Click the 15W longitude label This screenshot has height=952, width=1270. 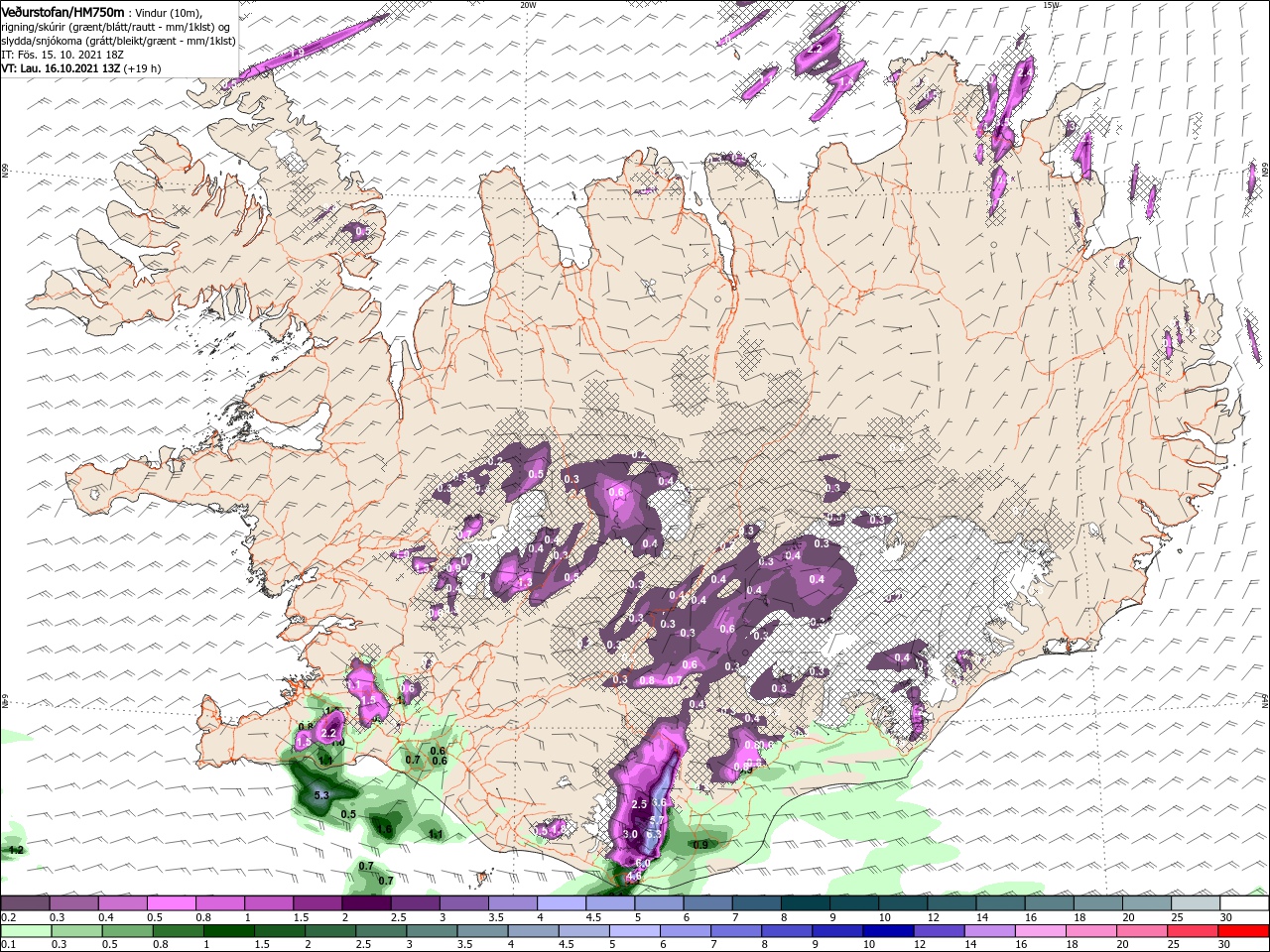coord(1051,5)
